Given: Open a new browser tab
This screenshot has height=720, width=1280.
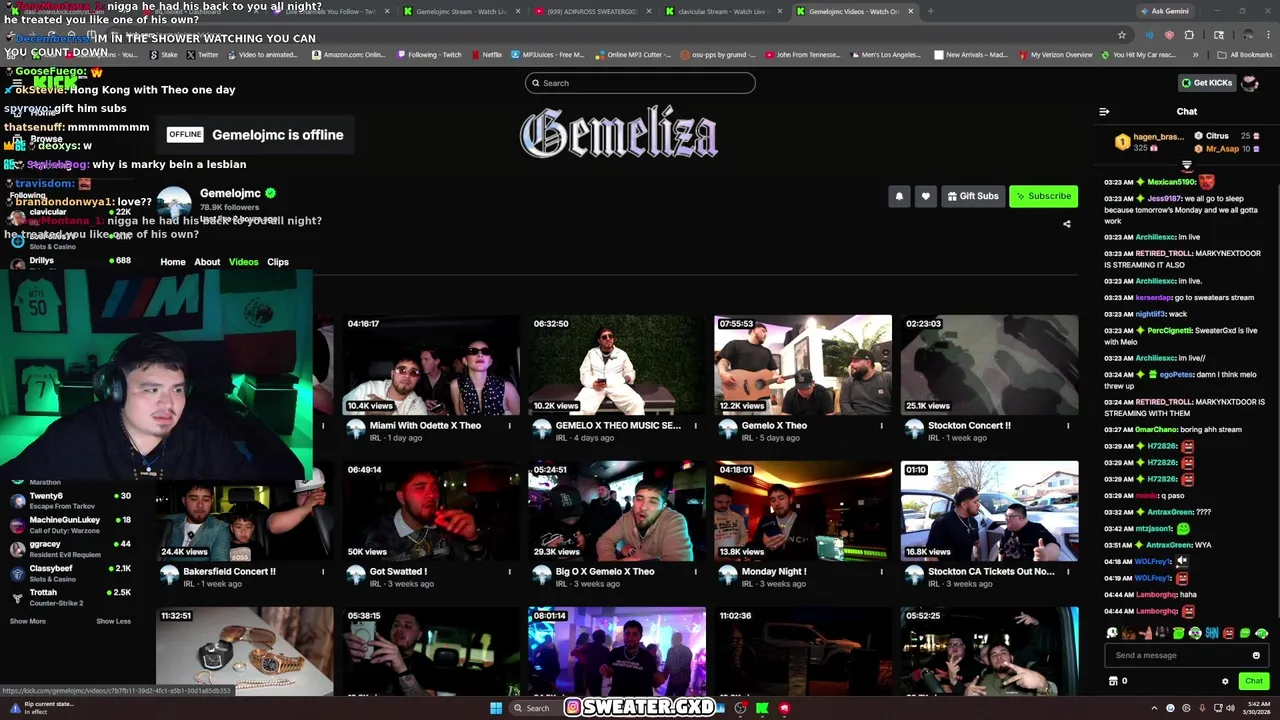Looking at the screenshot, I should click(x=930, y=11).
